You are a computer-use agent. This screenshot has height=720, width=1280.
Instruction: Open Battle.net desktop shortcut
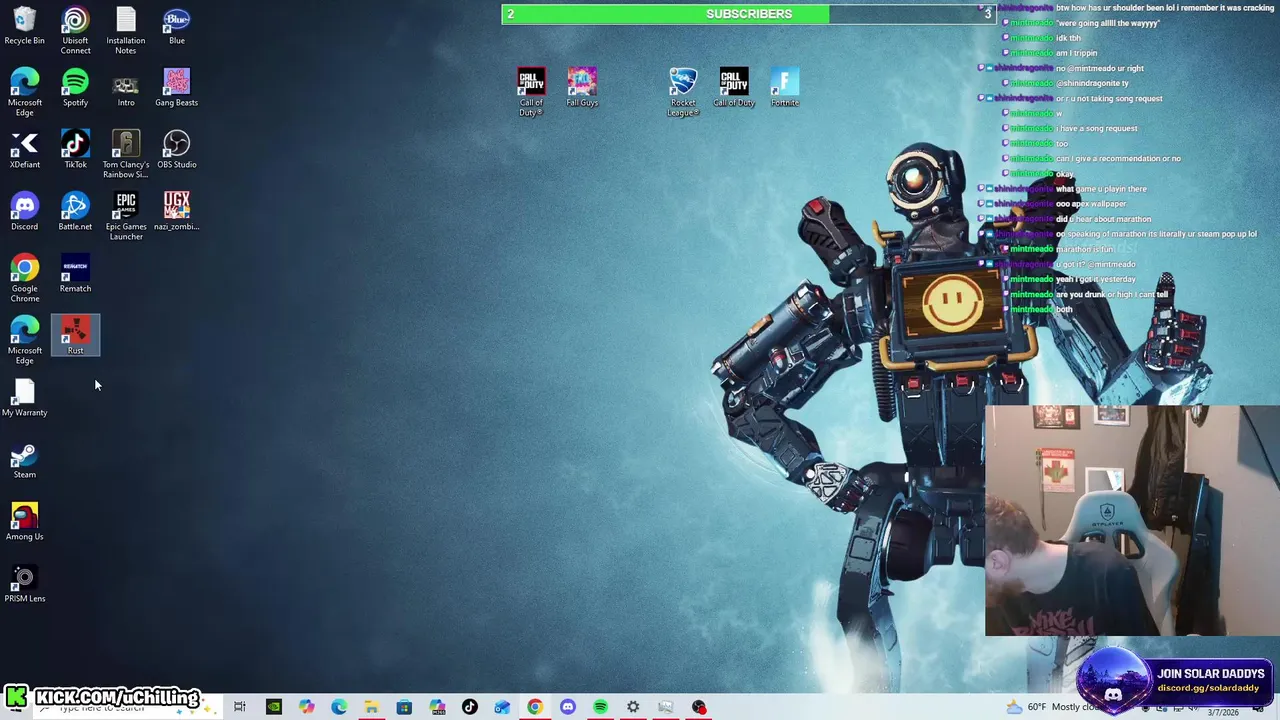[x=75, y=212]
